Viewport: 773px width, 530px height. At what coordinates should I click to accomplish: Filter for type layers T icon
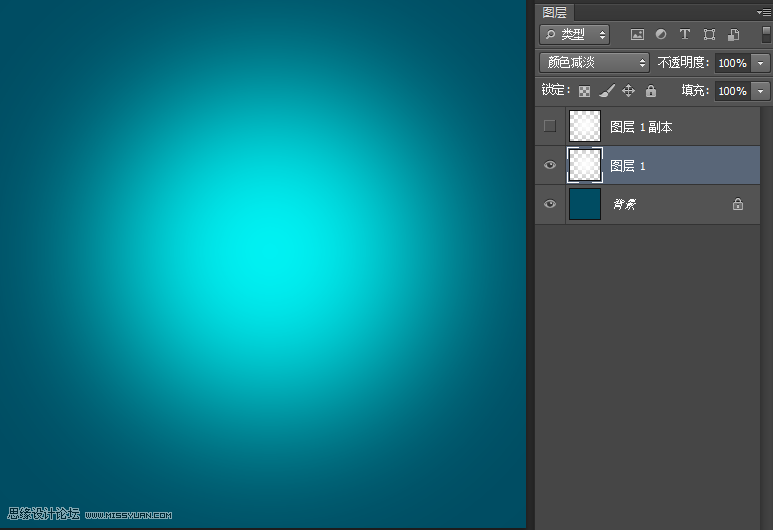click(684, 35)
